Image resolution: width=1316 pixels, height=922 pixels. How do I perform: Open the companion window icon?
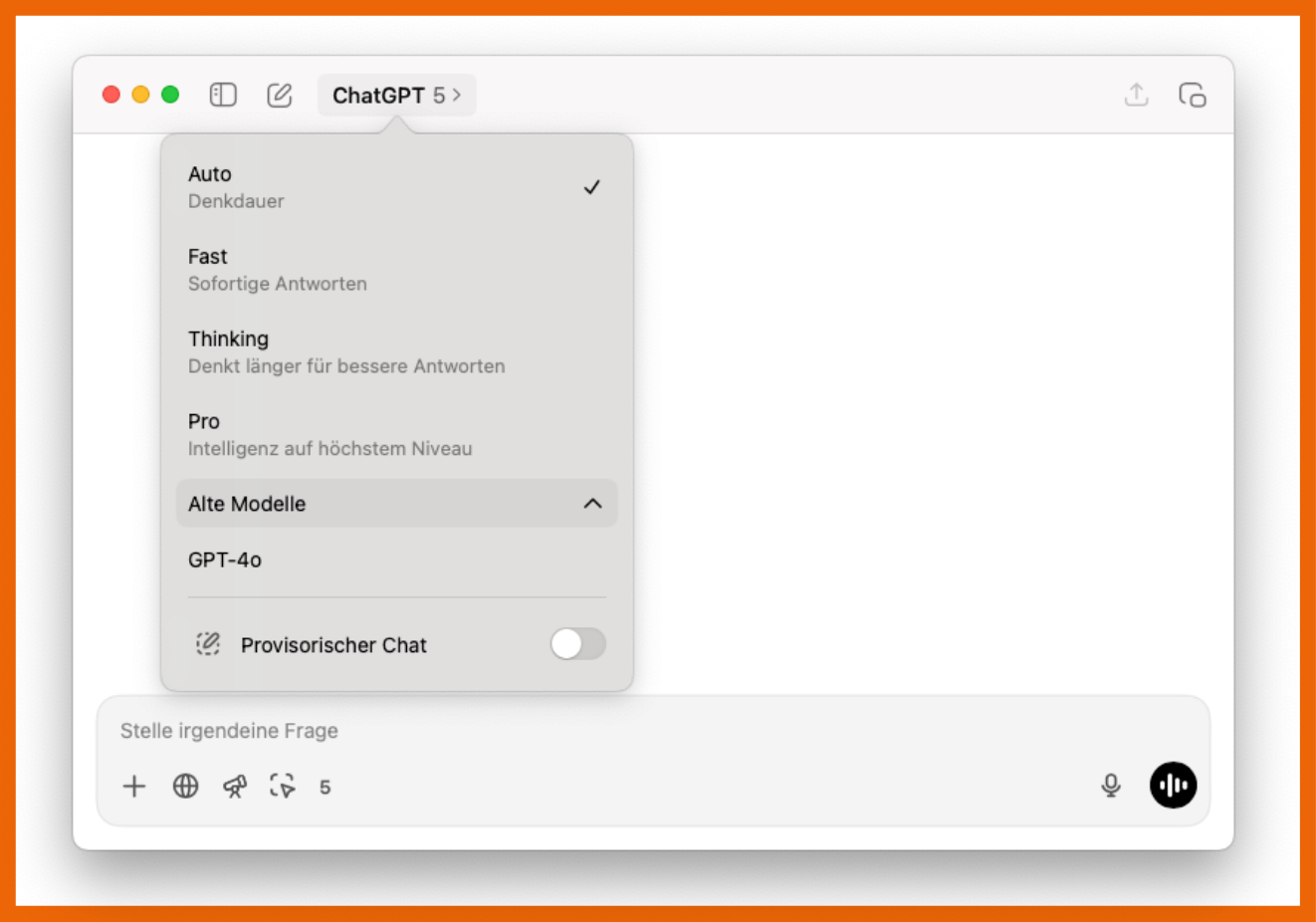click(x=1192, y=95)
